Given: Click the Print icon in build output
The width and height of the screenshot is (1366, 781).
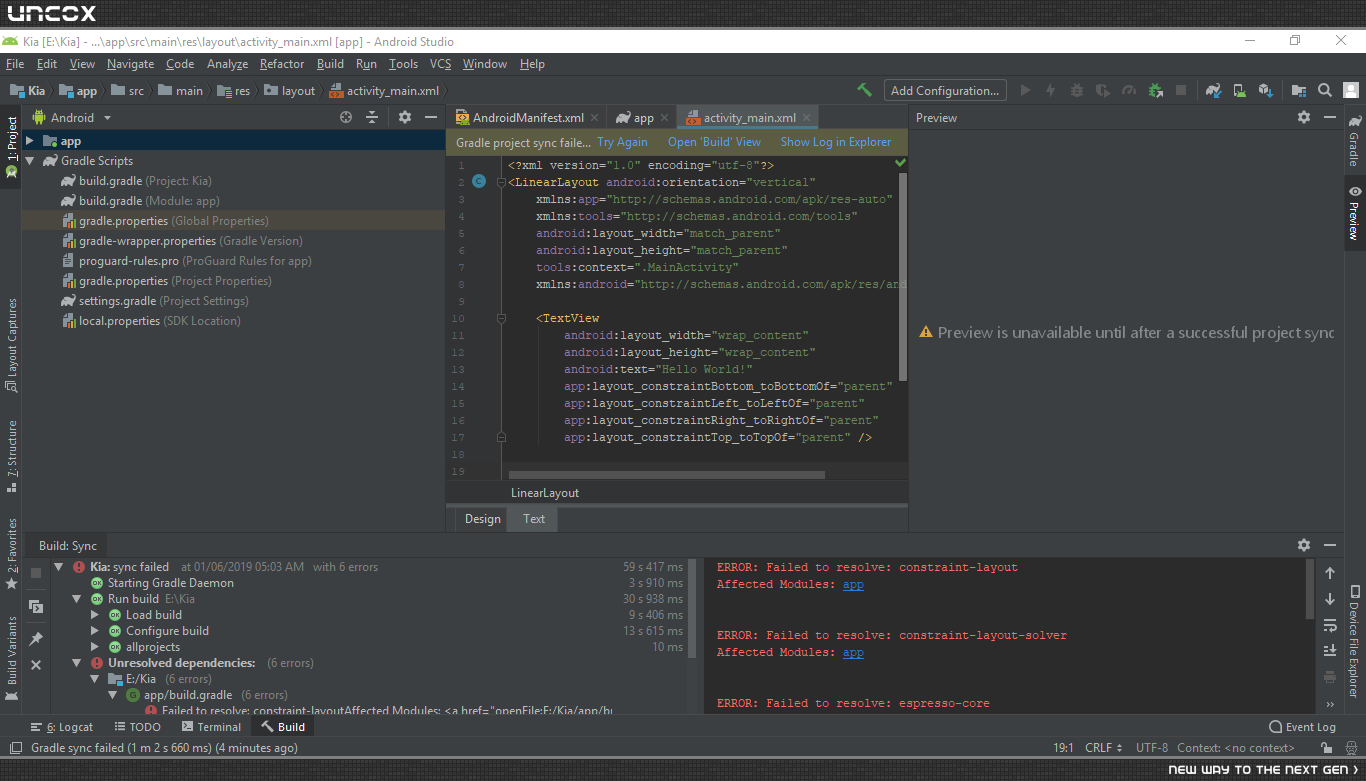Looking at the screenshot, I should (1330, 677).
